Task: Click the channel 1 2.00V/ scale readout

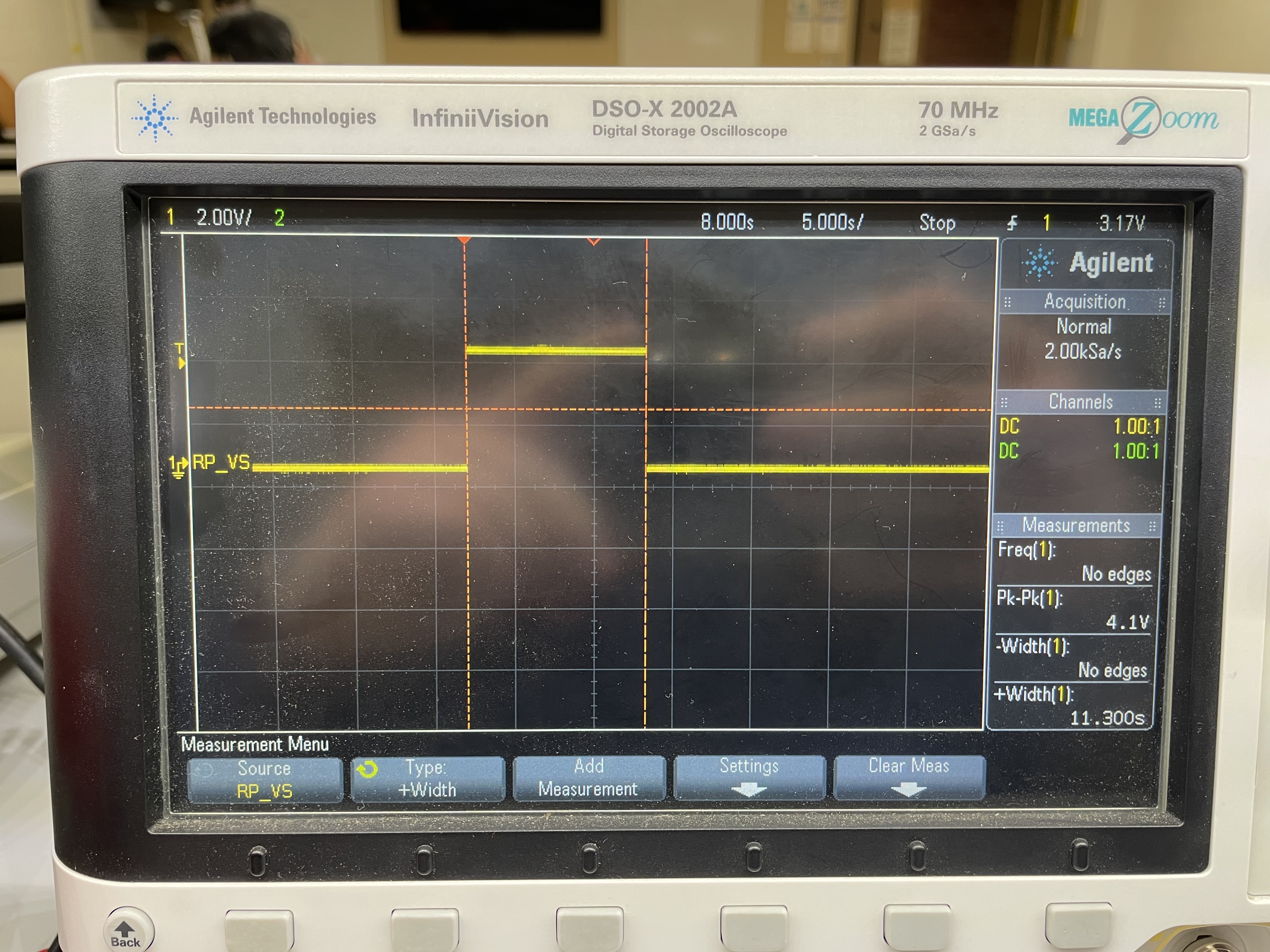Action: (x=223, y=218)
